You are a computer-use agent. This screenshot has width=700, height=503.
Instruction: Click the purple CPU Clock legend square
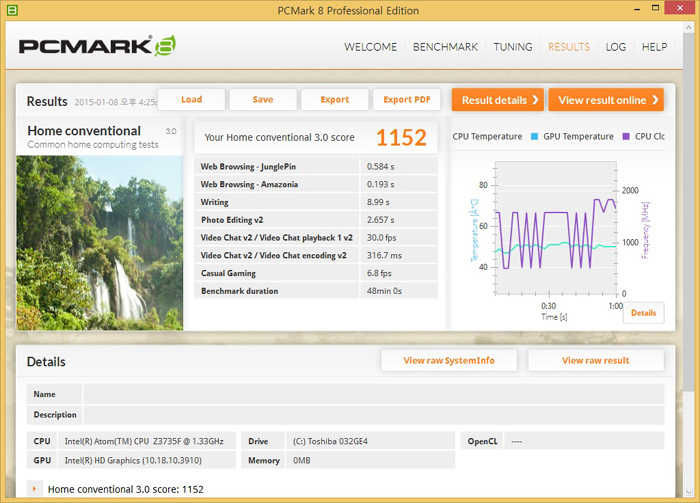(626, 137)
